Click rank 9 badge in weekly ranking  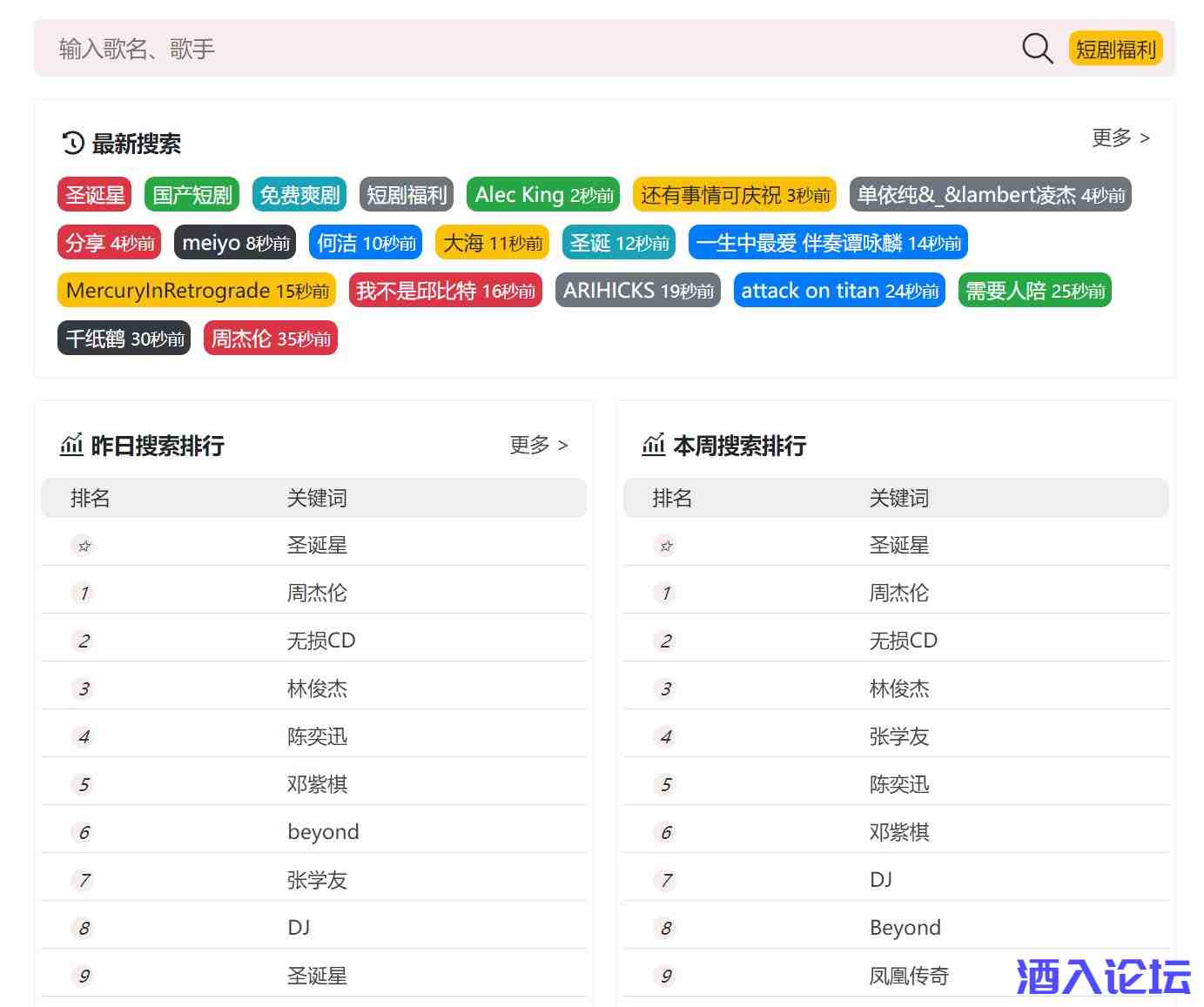(666, 976)
